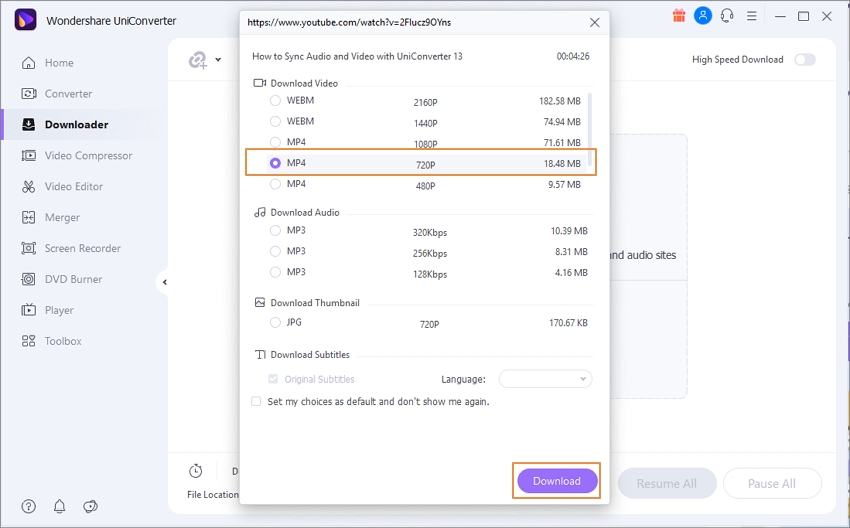Check 'Set my choices as default' checkbox
Image resolution: width=850 pixels, height=528 pixels.
(x=256, y=402)
